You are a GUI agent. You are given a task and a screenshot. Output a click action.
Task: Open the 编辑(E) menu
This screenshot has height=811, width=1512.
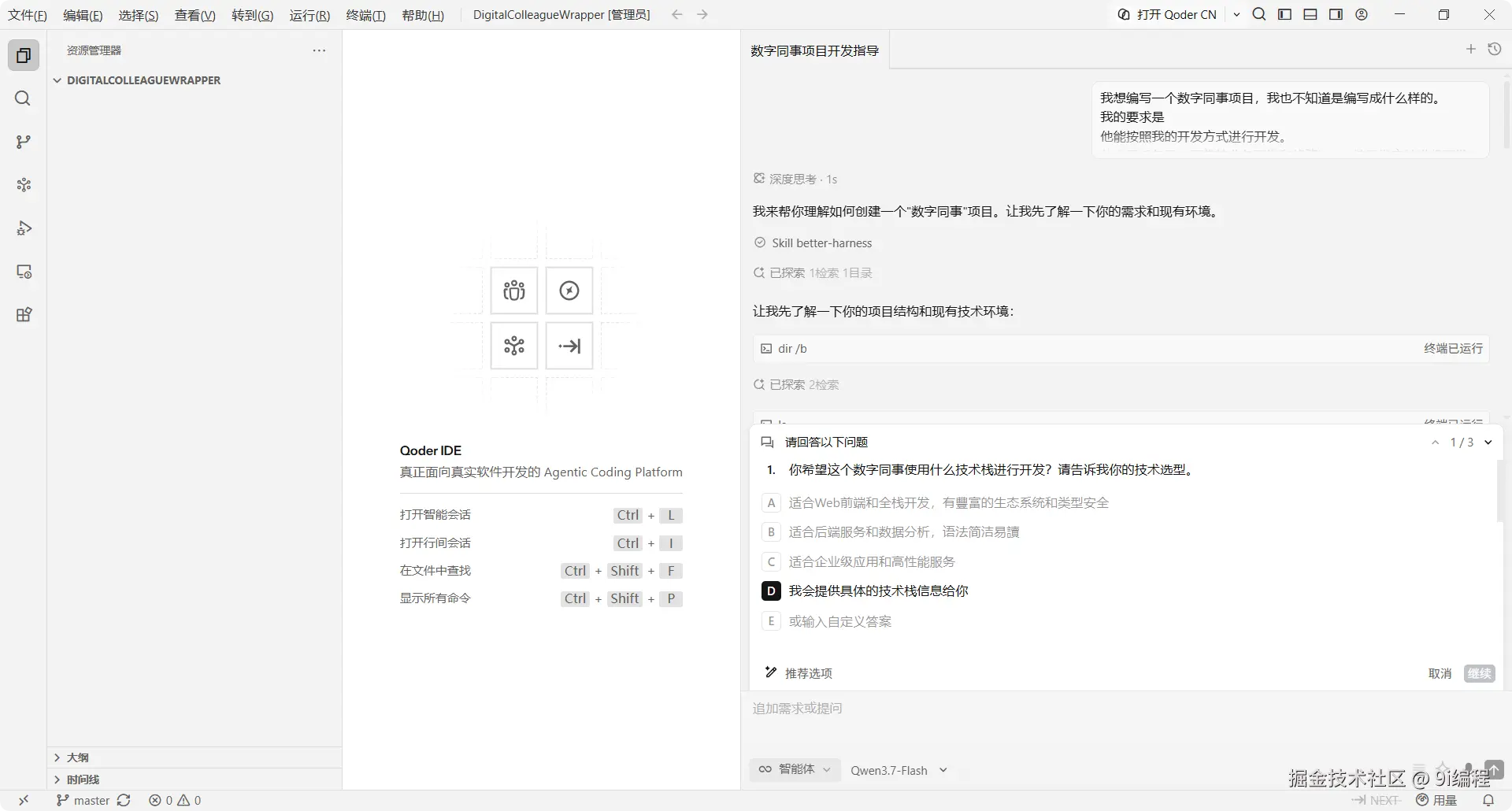(83, 15)
